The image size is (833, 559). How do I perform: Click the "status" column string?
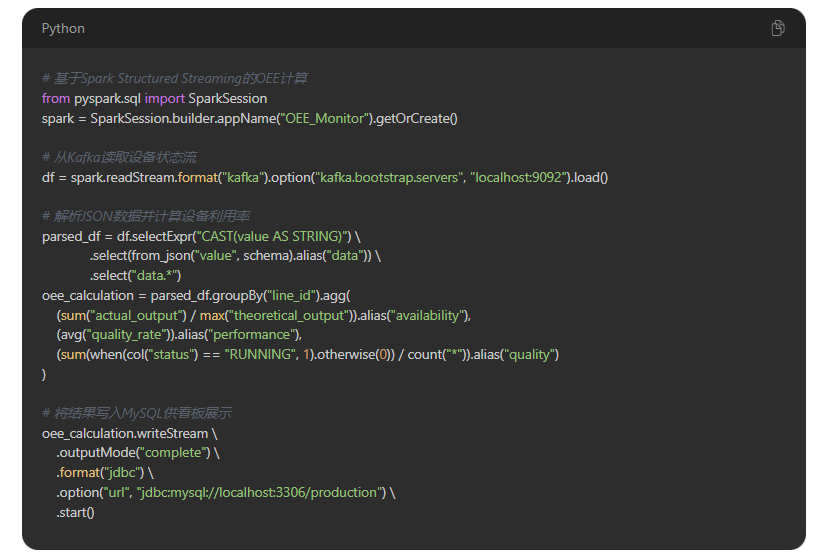[x=171, y=355]
